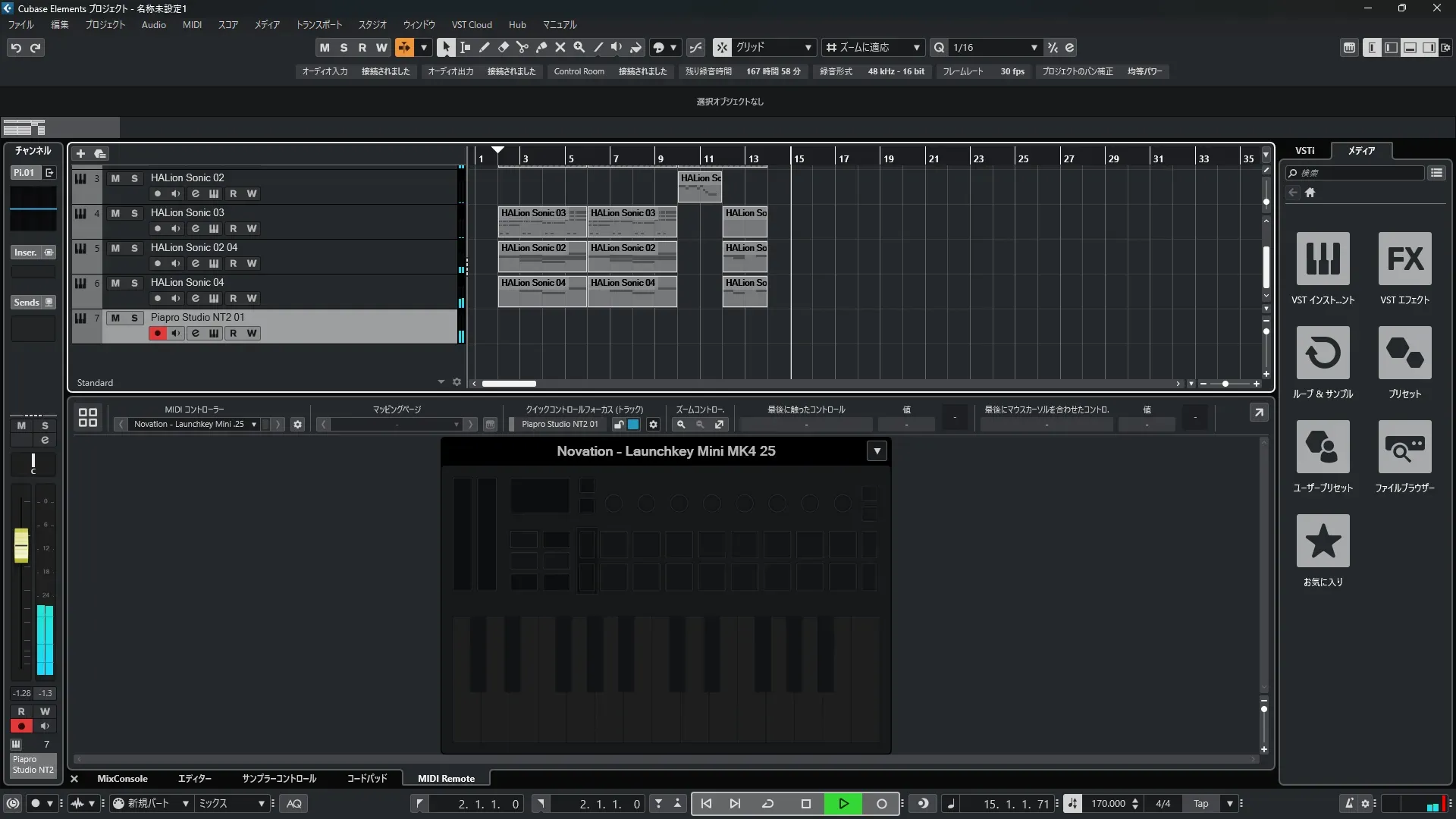The width and height of the screenshot is (1456, 819).
Task: Solo the HALion Sonic 04 track
Action: (134, 283)
